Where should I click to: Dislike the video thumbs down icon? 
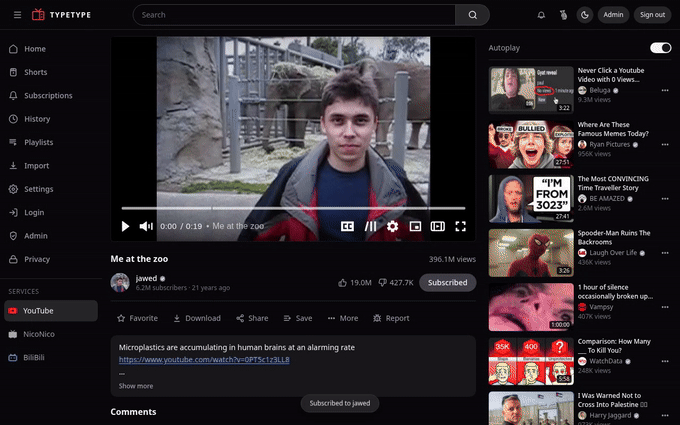(382, 283)
